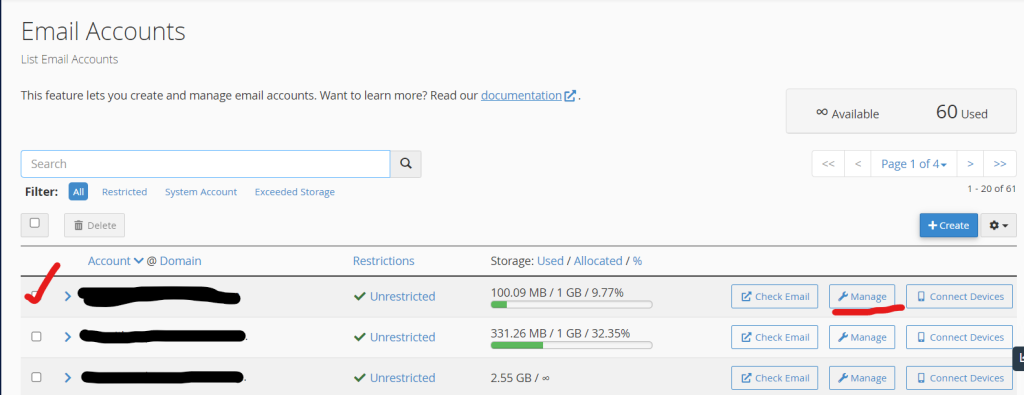Click the 331.26 MB / 1 GB / 32.35% text
This screenshot has height=395, width=1024.
tap(560, 333)
